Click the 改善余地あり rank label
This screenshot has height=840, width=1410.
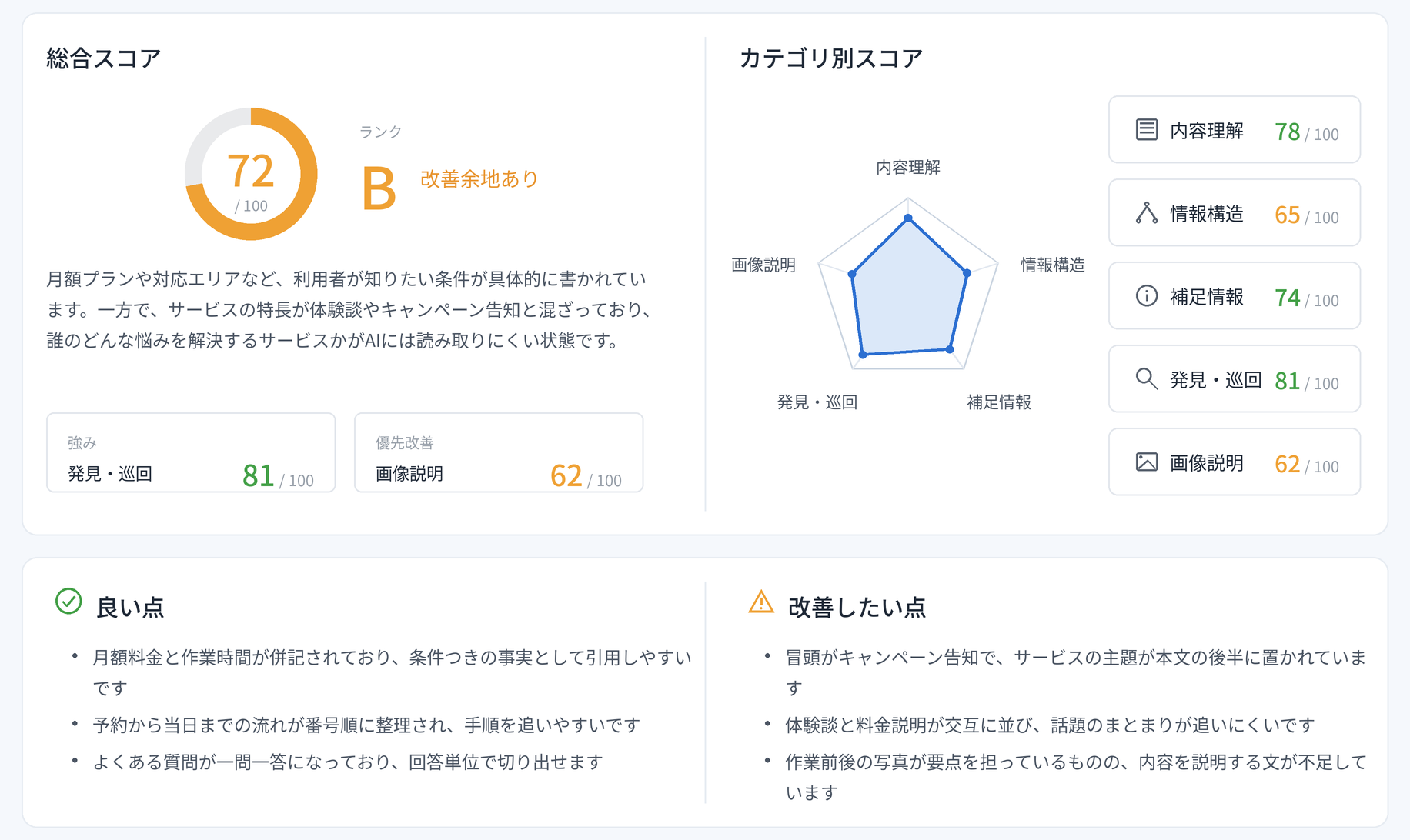(x=479, y=178)
